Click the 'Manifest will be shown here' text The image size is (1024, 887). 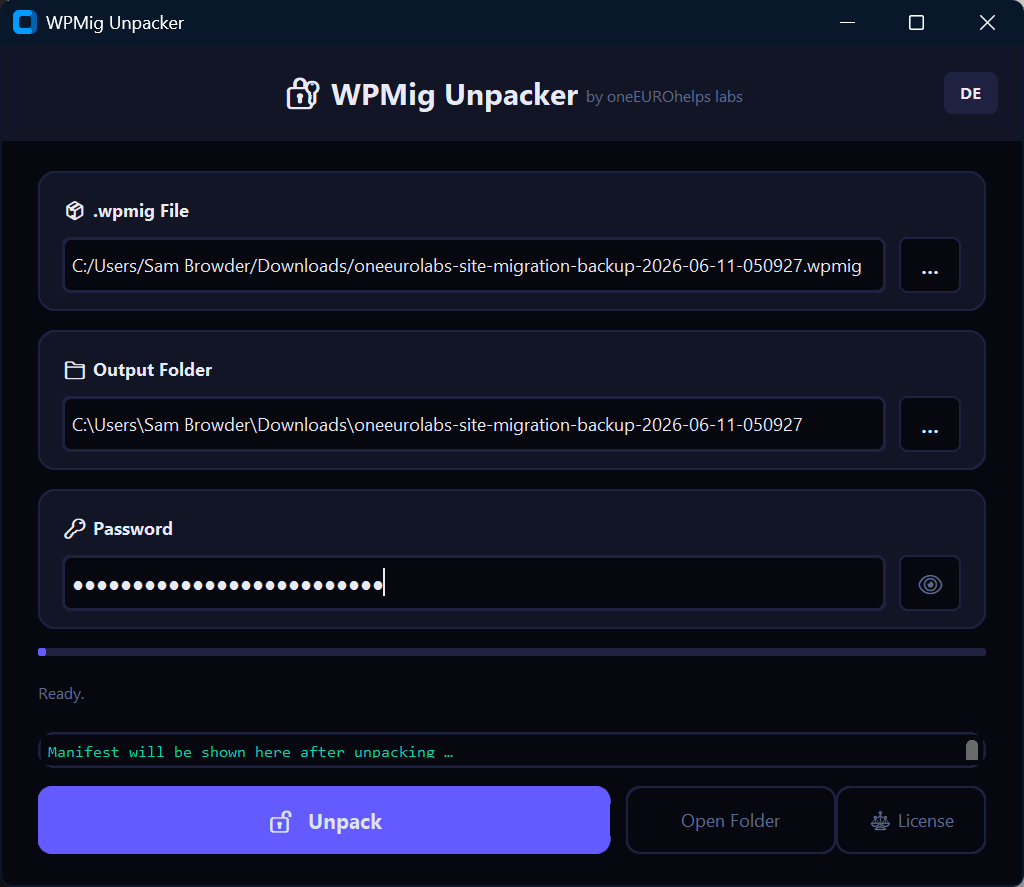point(250,752)
